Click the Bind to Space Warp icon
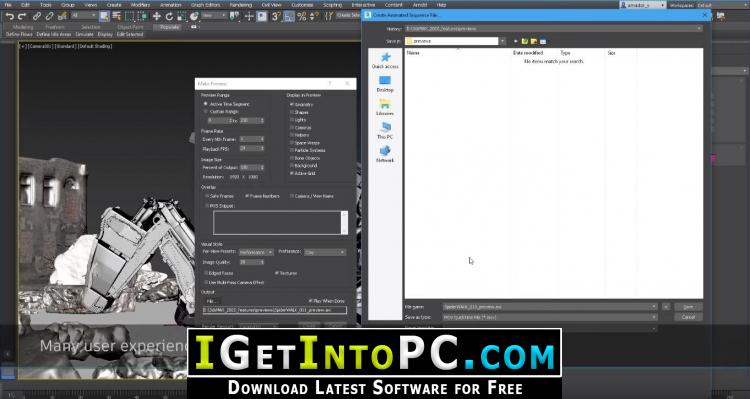 point(62,16)
